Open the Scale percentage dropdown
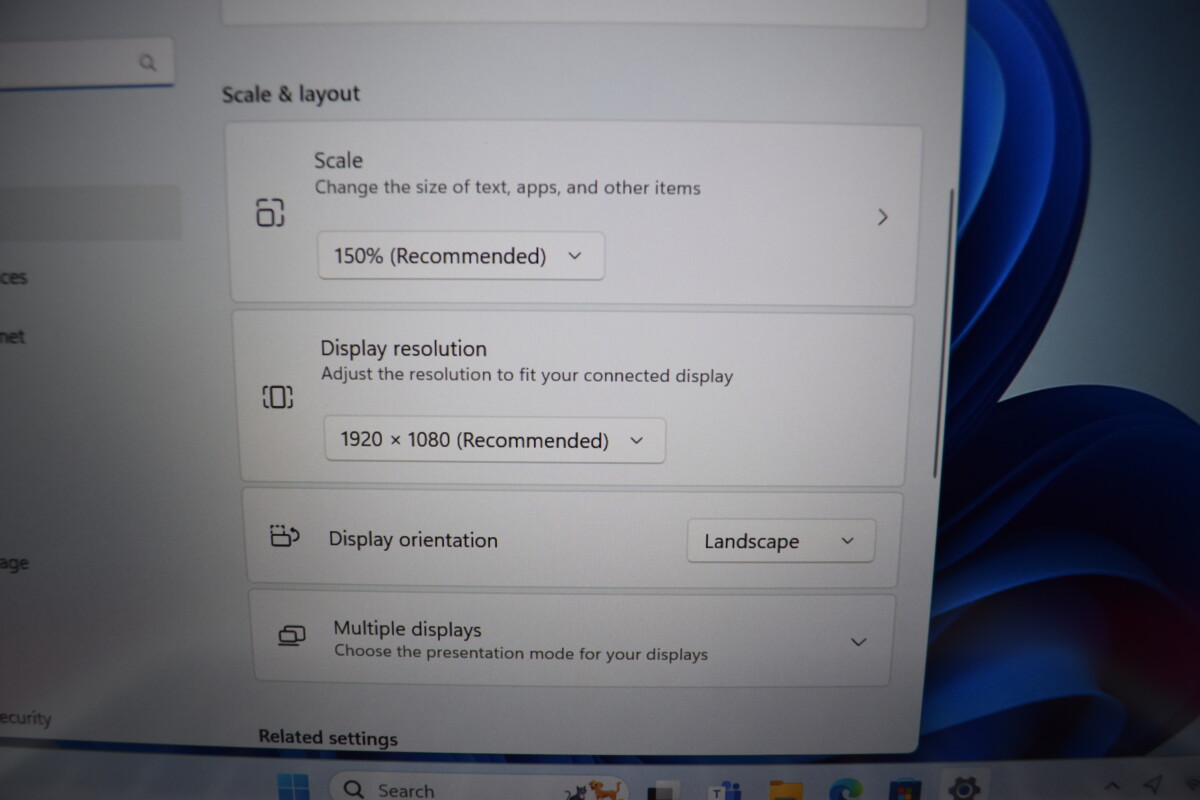 [x=461, y=256]
